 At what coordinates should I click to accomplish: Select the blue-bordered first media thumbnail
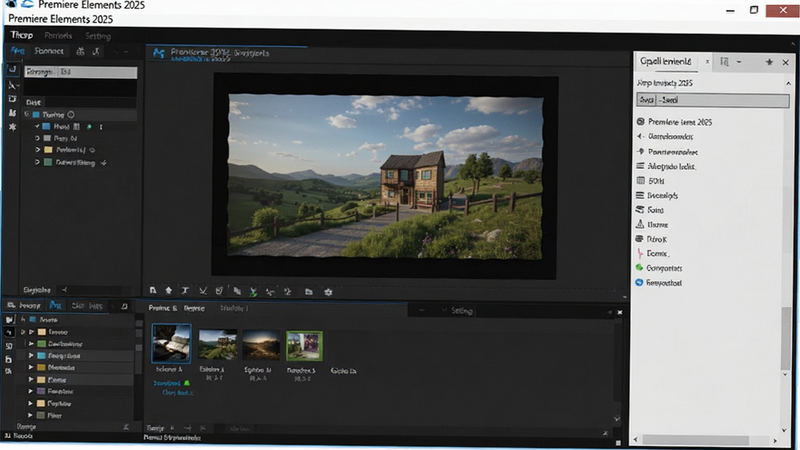(x=171, y=343)
